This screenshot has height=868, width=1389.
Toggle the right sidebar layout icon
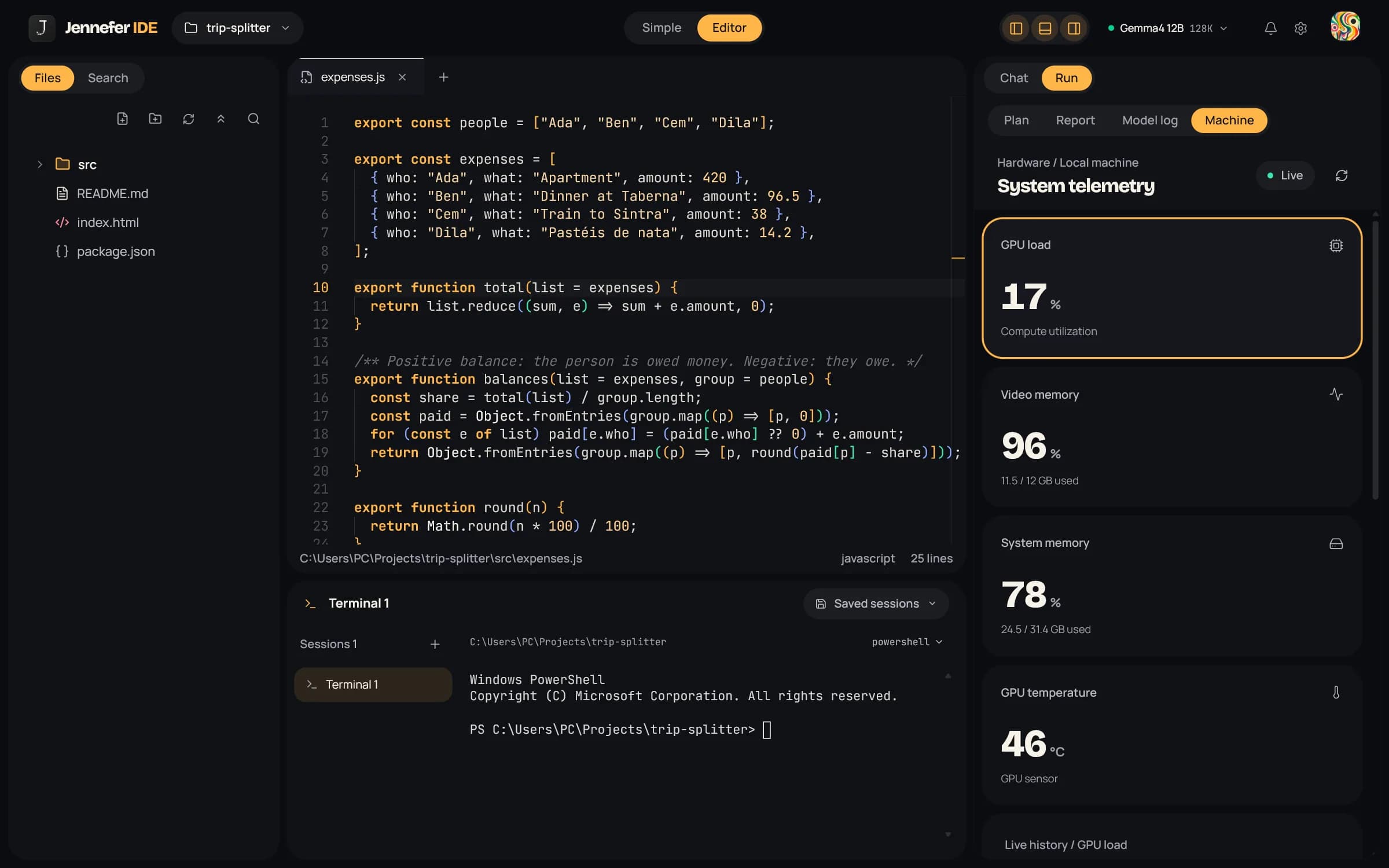[1074, 28]
